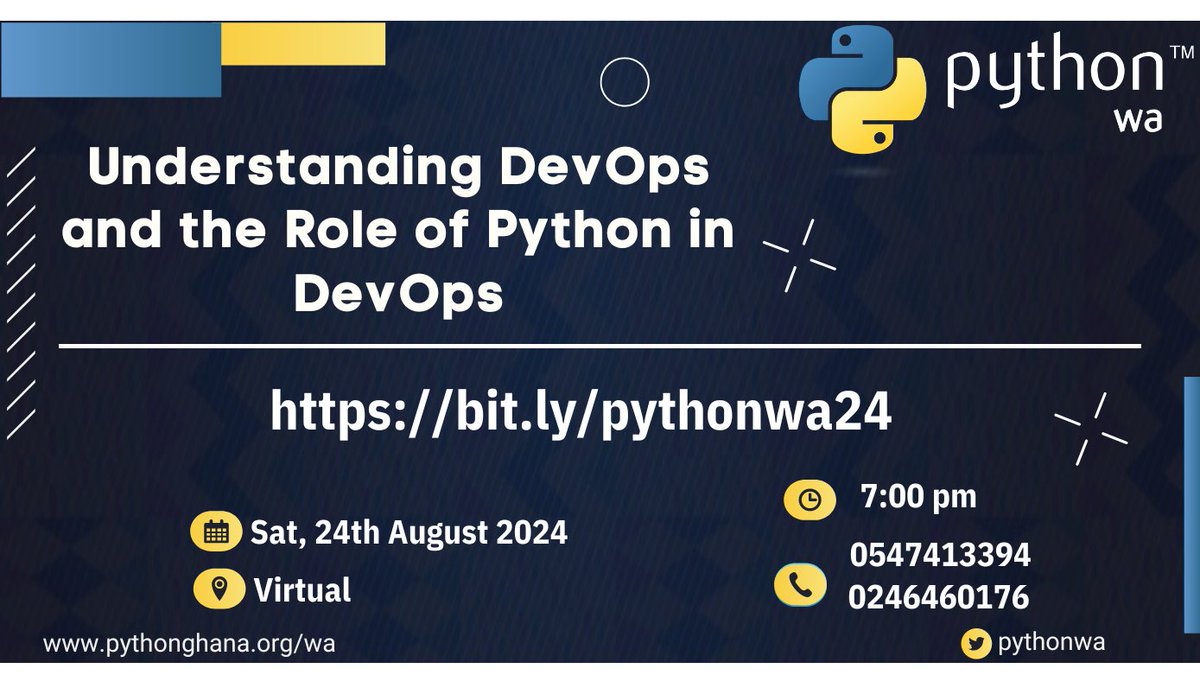The width and height of the screenshot is (1200, 675).
Task: Open the www.pythonghana.org/wa website link
Action: [189, 643]
